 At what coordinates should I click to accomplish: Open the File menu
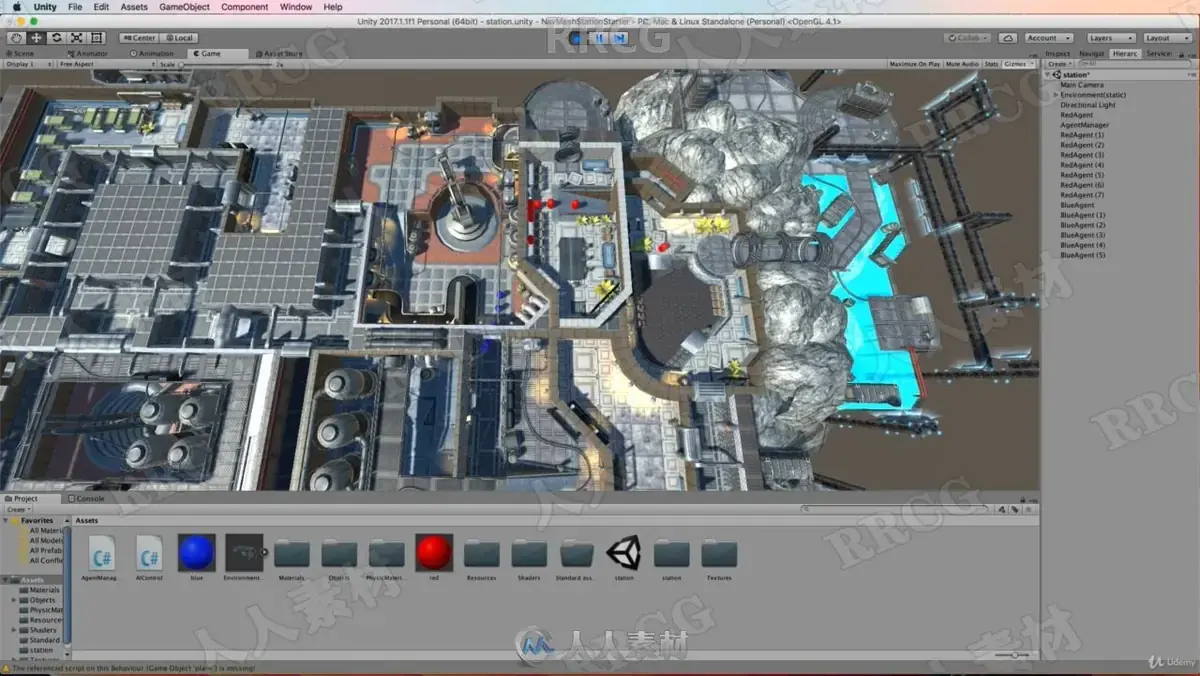tap(75, 7)
